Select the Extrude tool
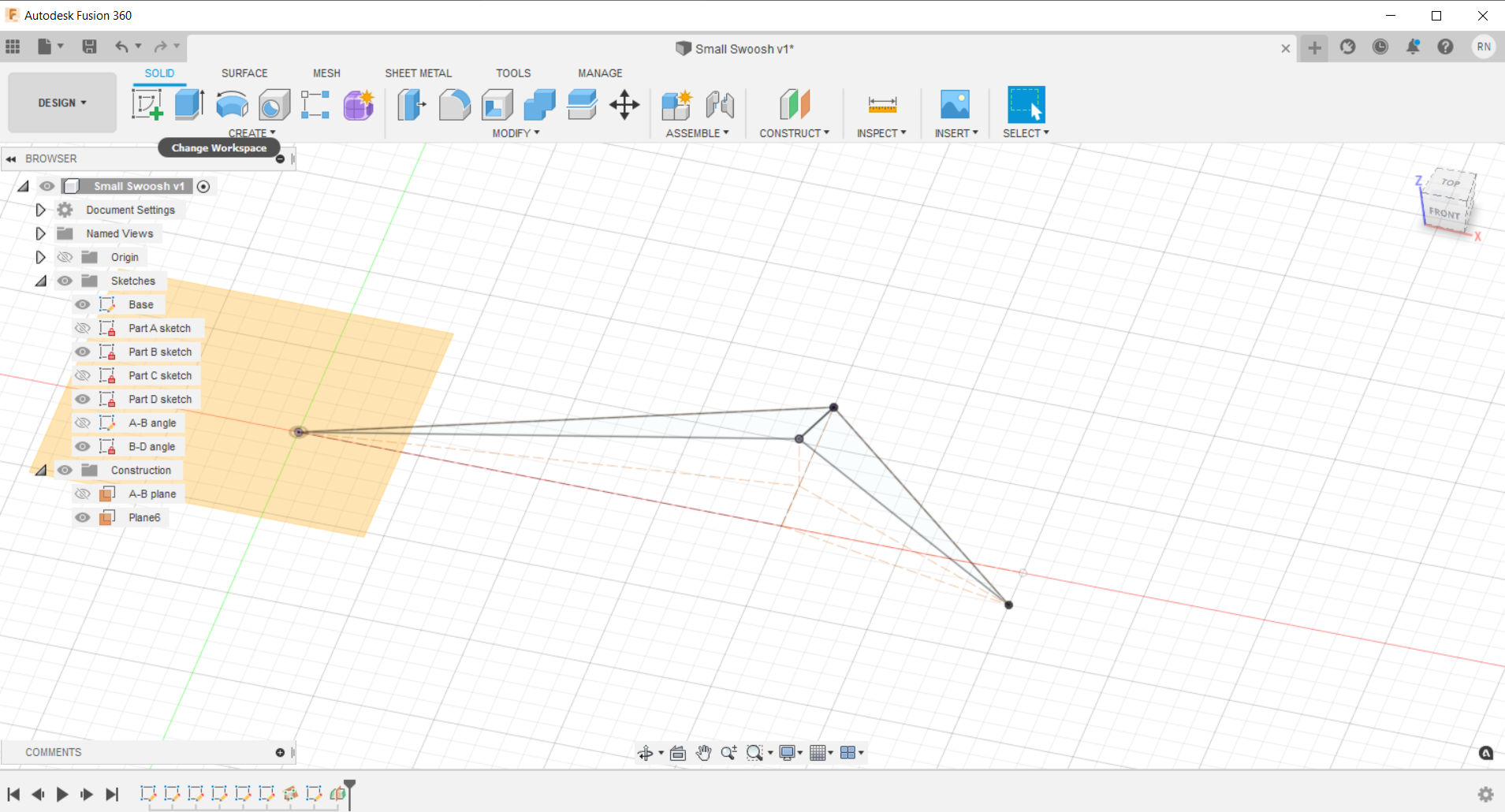 [x=189, y=104]
